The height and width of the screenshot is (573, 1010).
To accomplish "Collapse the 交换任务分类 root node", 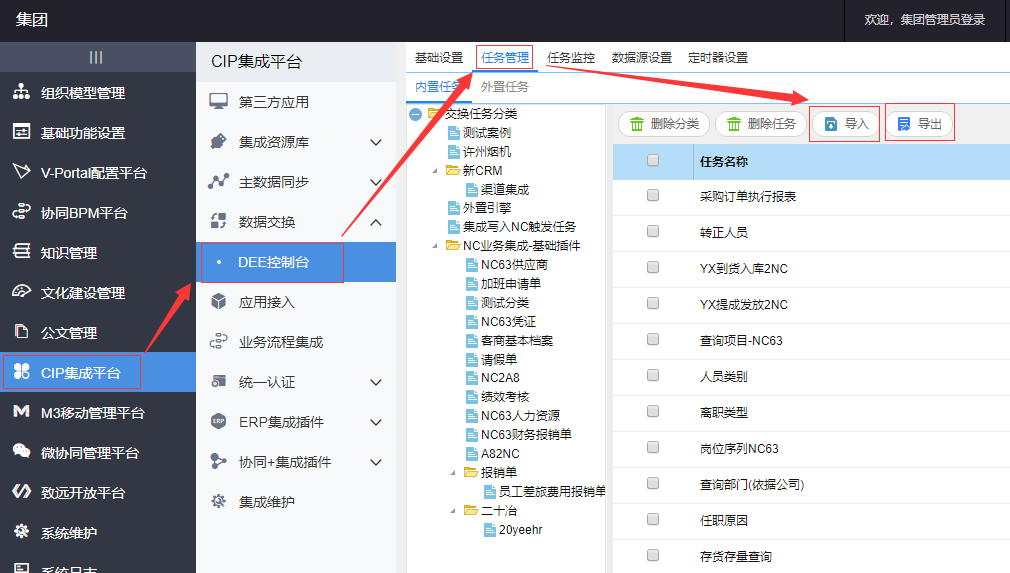I will pyautogui.click(x=415, y=114).
